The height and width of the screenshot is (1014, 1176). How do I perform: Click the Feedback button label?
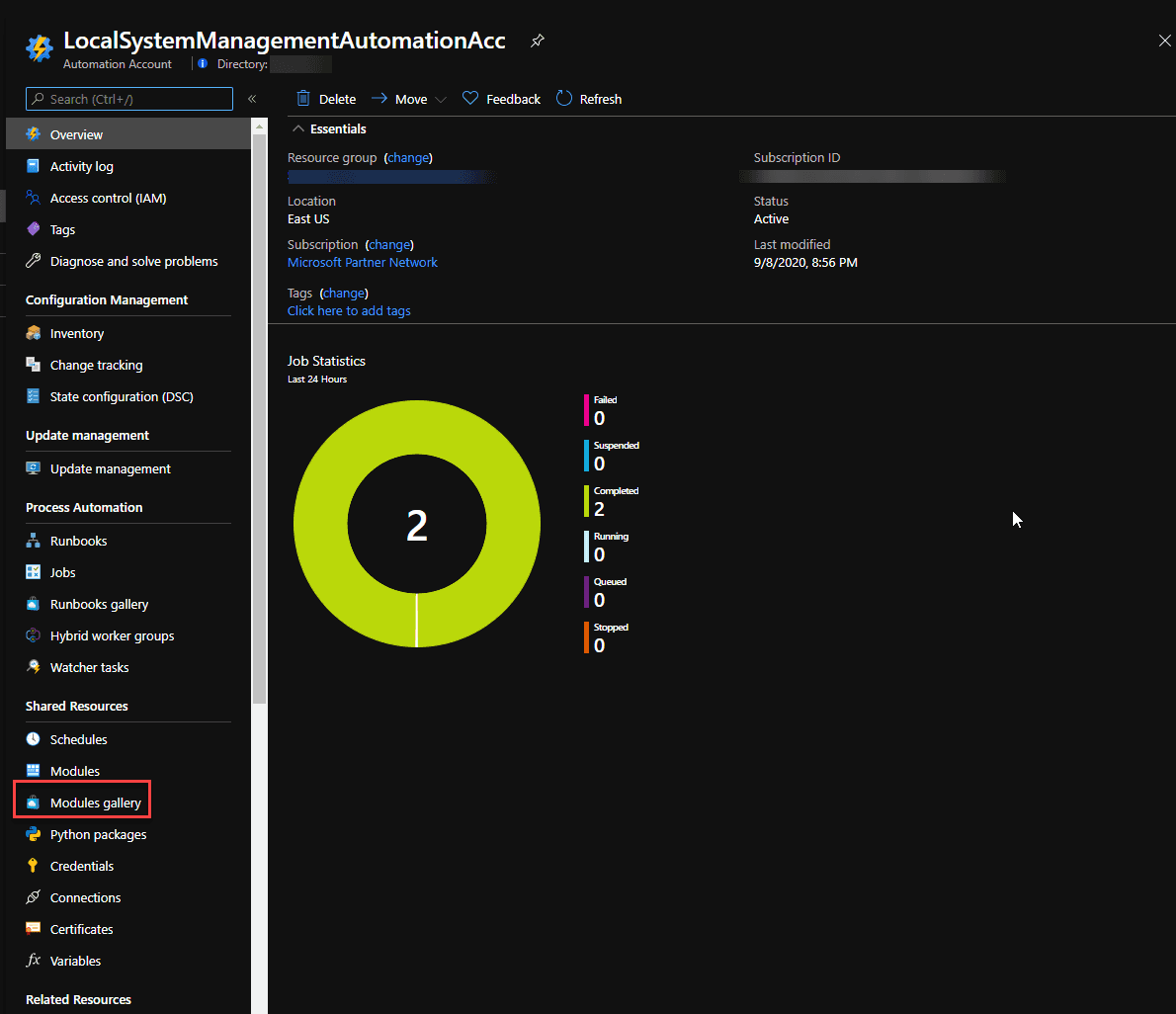[513, 99]
